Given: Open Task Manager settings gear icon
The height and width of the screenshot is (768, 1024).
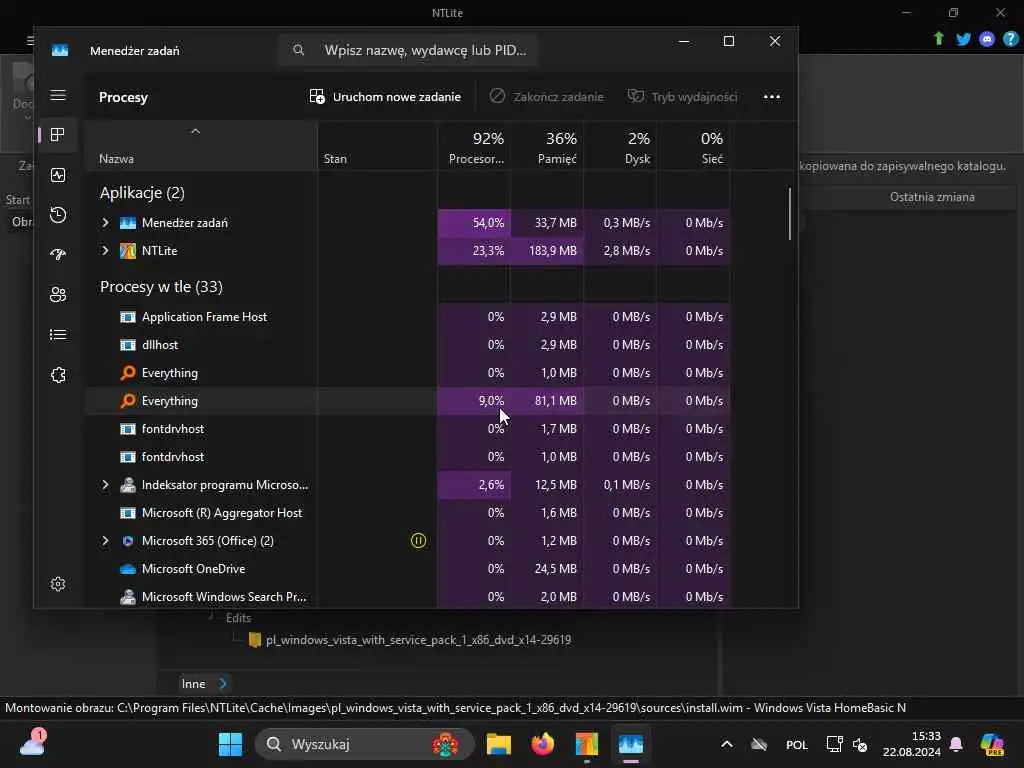Looking at the screenshot, I should click(x=58, y=584).
